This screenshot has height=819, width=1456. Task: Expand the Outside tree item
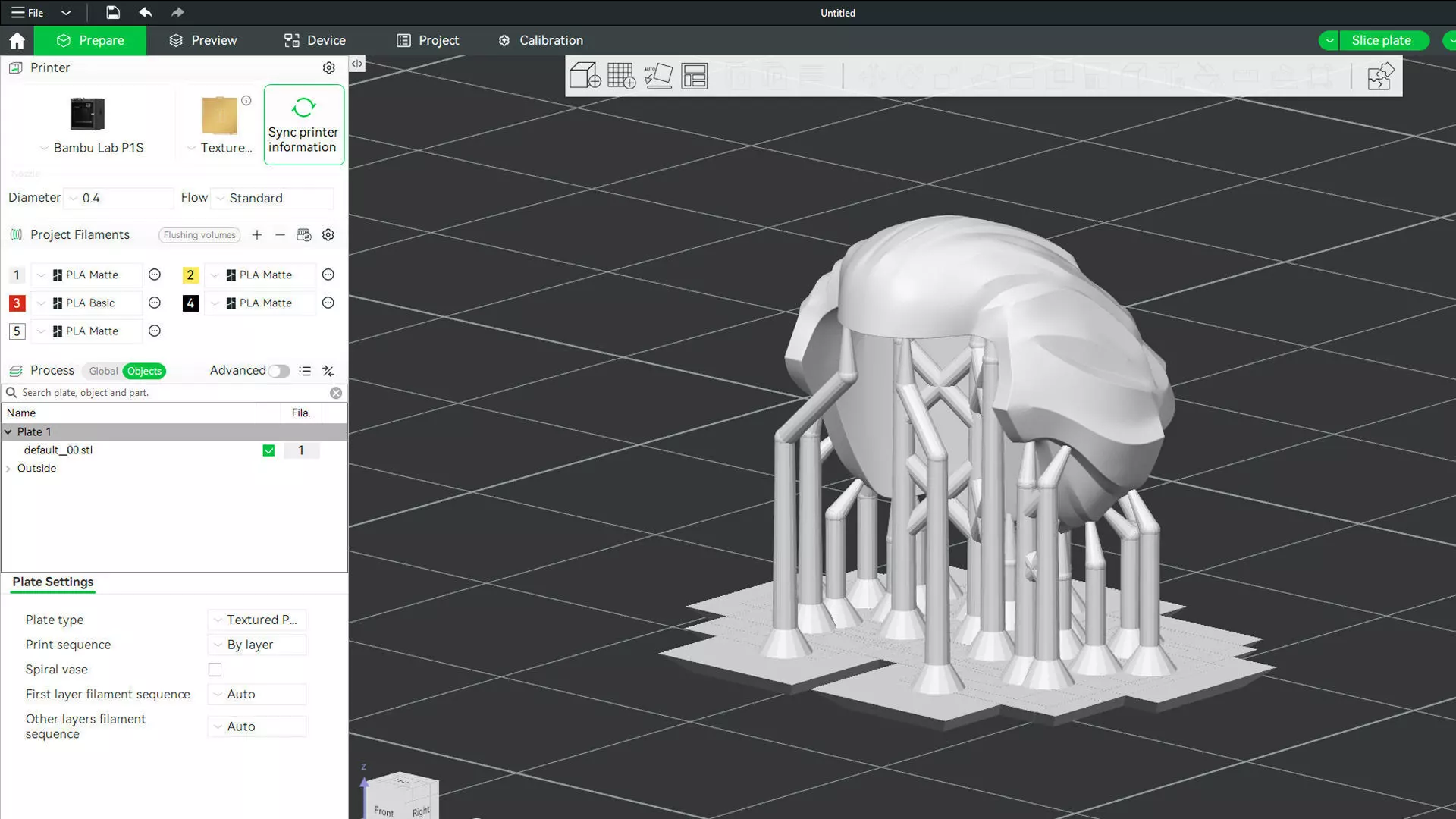pyautogui.click(x=8, y=469)
